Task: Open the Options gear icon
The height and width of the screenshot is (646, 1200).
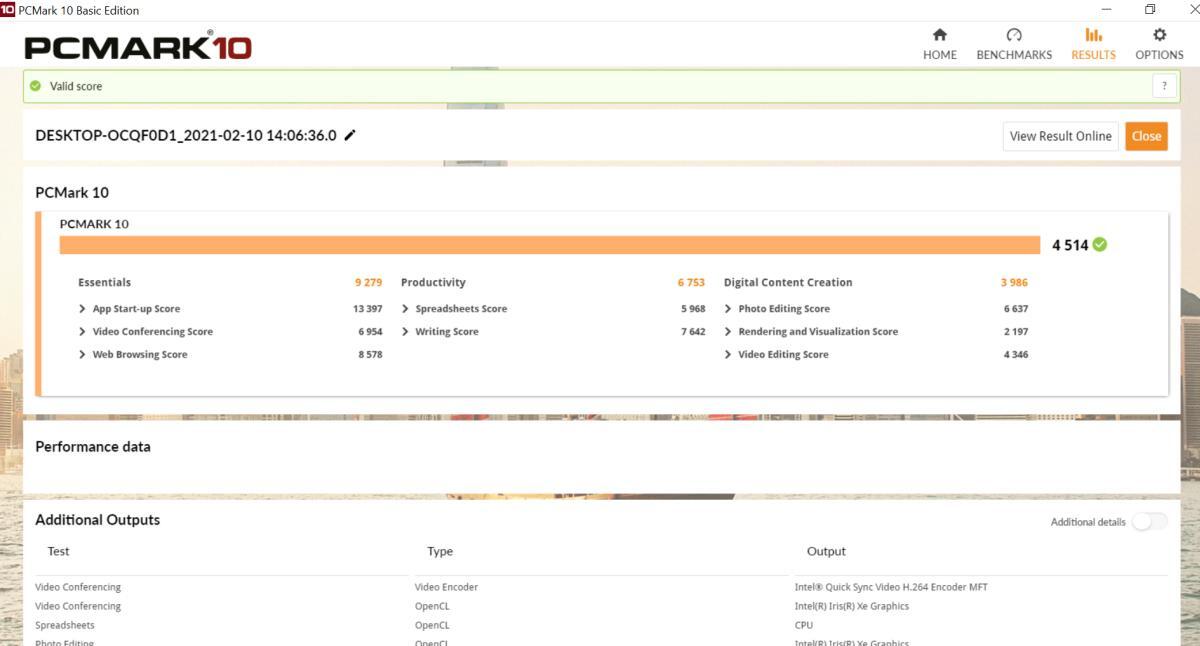Action: (1159, 35)
